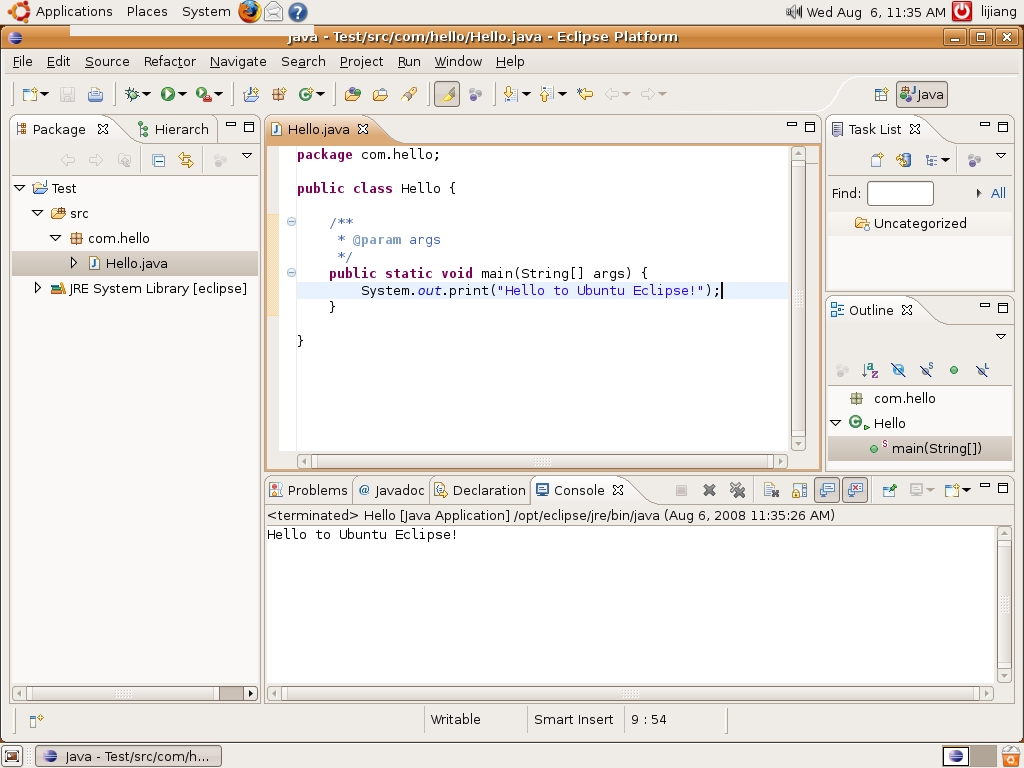Launch Debug with the bug icon
This screenshot has height=768, width=1024.
point(132,95)
